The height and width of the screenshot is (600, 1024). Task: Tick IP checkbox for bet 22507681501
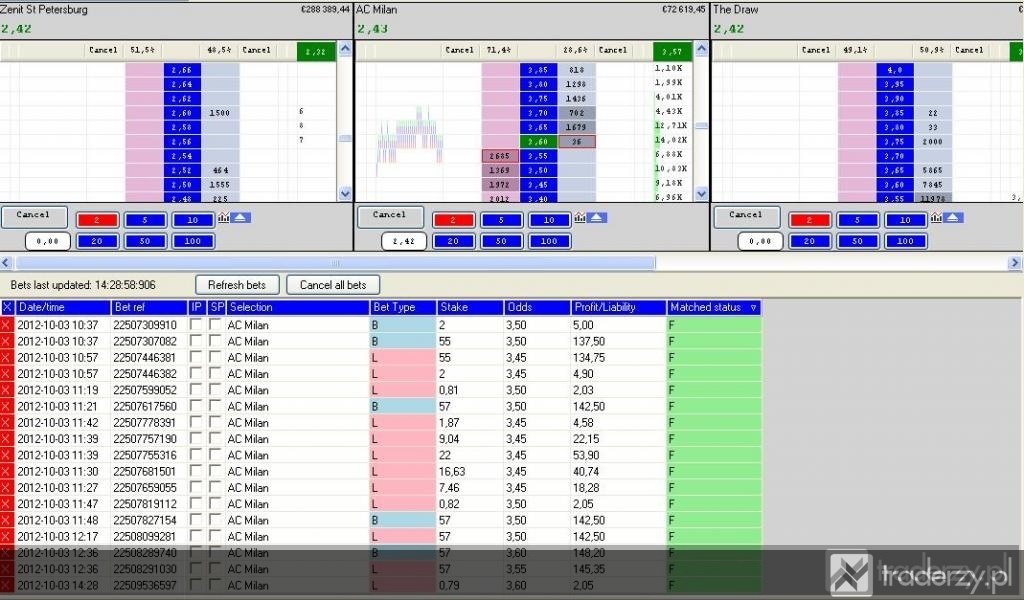click(x=195, y=471)
